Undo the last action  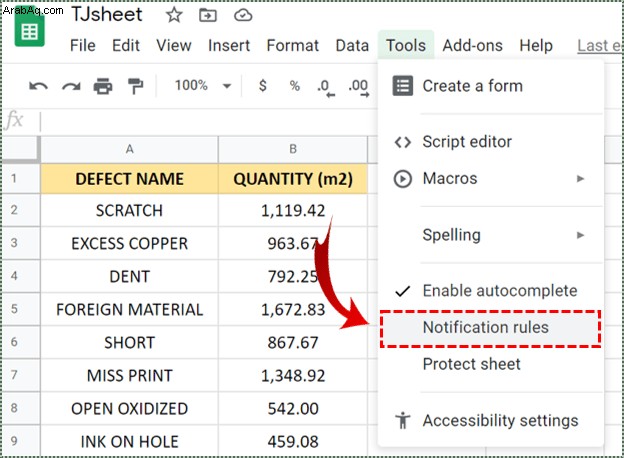(x=38, y=86)
